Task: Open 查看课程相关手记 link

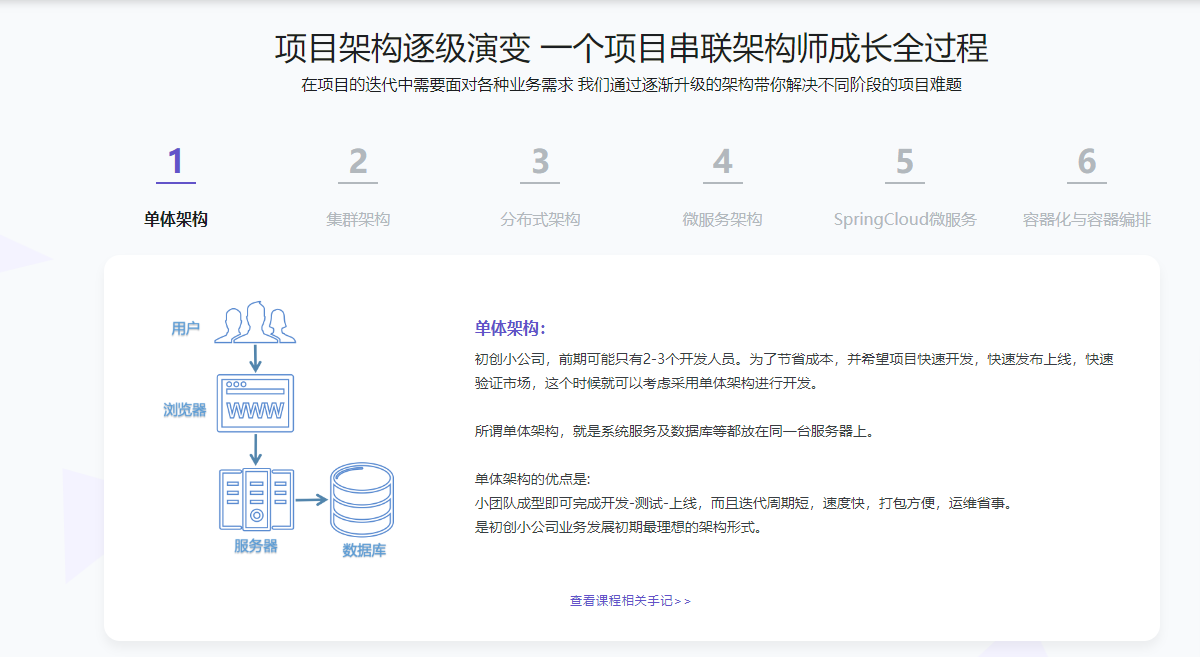Action: click(x=630, y=601)
